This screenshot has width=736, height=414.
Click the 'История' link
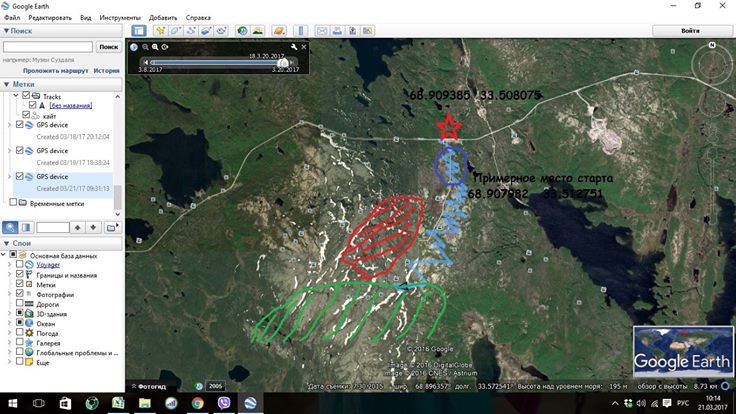[x=107, y=70]
